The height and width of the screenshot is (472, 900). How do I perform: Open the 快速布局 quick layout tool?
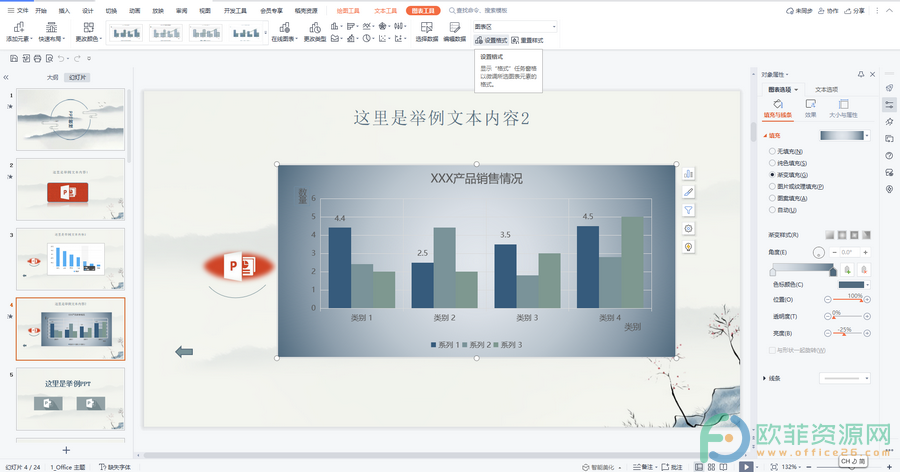click(x=52, y=32)
